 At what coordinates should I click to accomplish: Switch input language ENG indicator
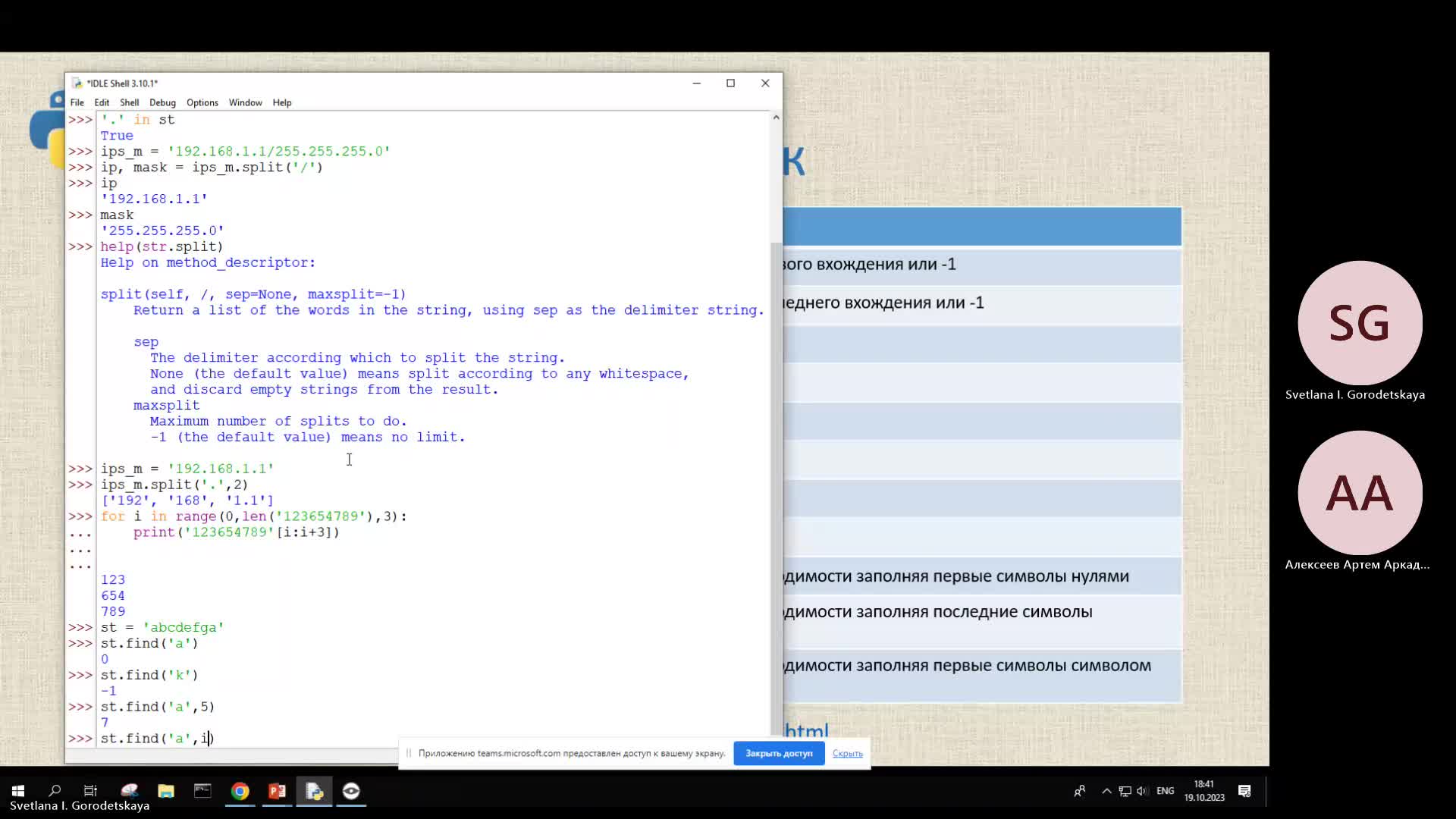pyautogui.click(x=1165, y=791)
